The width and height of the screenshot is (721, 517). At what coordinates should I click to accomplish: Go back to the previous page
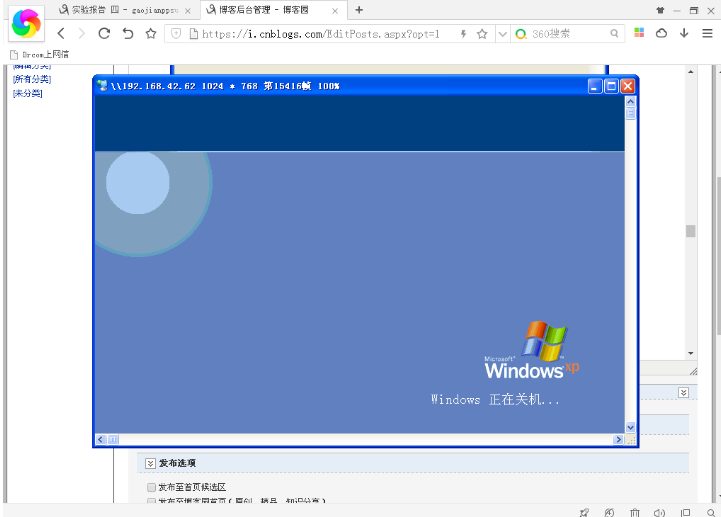[61, 33]
